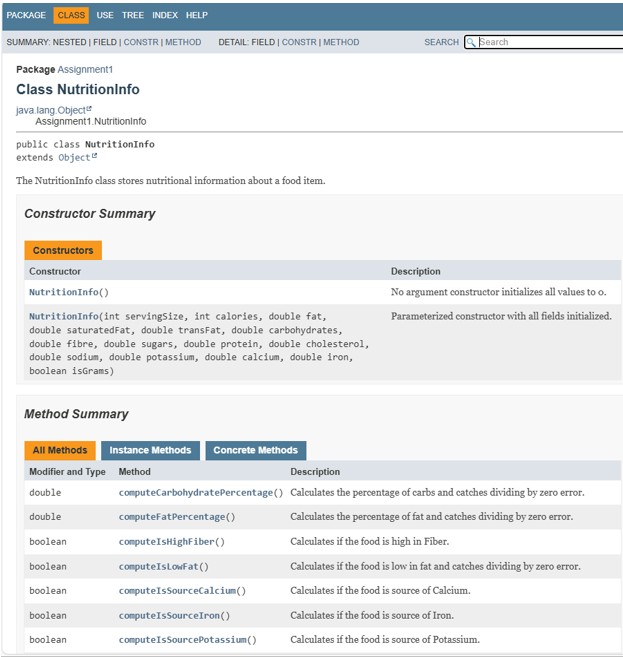Click 'Calculates if the food is source of Iron.'
This screenshot has width=623, height=657.
[372, 615]
